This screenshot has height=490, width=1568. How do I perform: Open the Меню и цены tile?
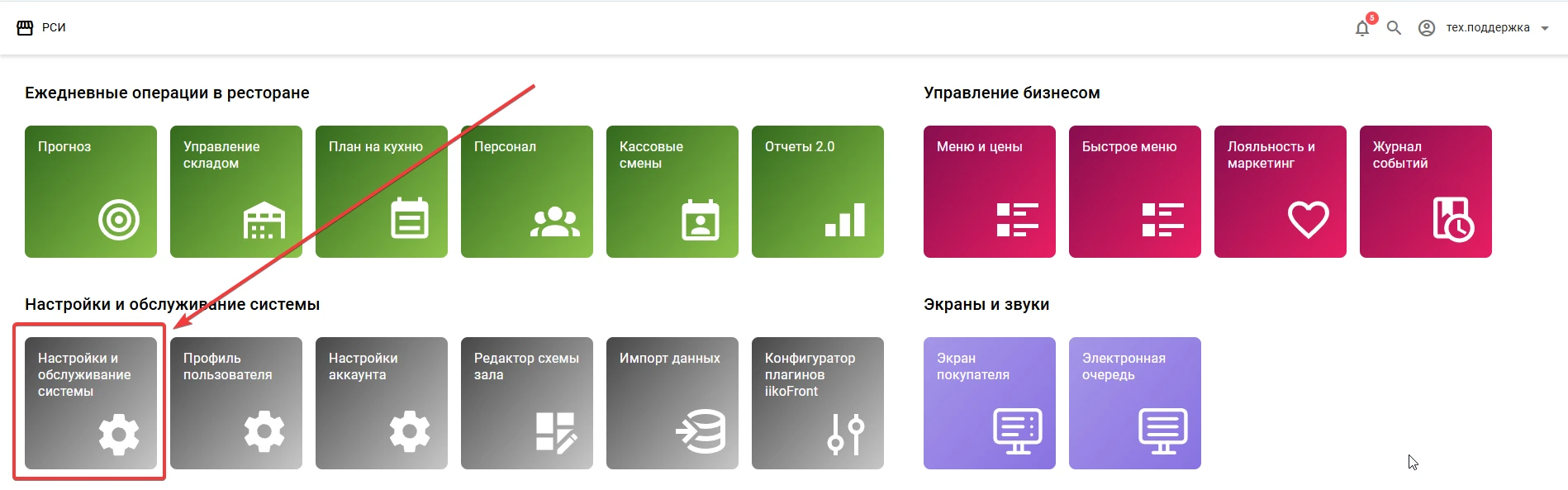pyautogui.click(x=990, y=192)
